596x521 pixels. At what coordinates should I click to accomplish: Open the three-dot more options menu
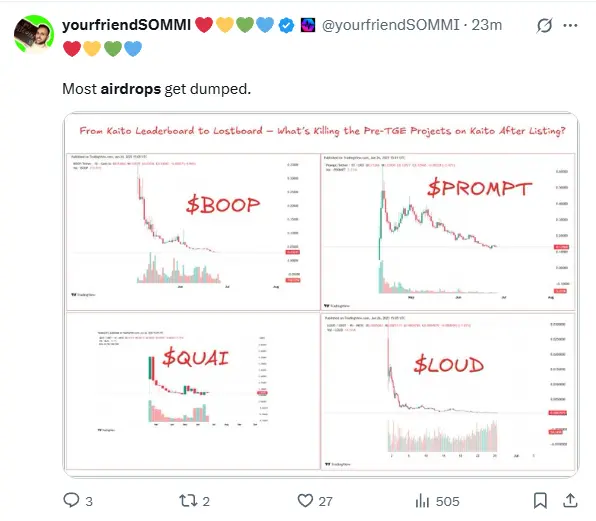(x=571, y=25)
